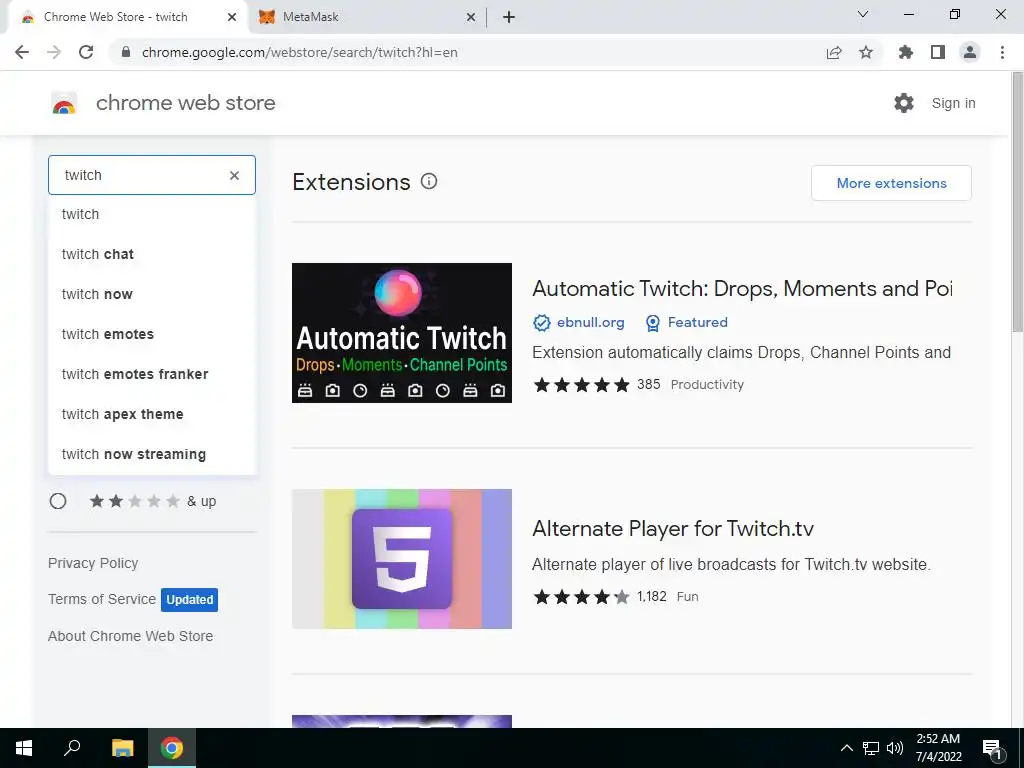Choose the 'twitch now' suggestion

pyautogui.click(x=152, y=294)
